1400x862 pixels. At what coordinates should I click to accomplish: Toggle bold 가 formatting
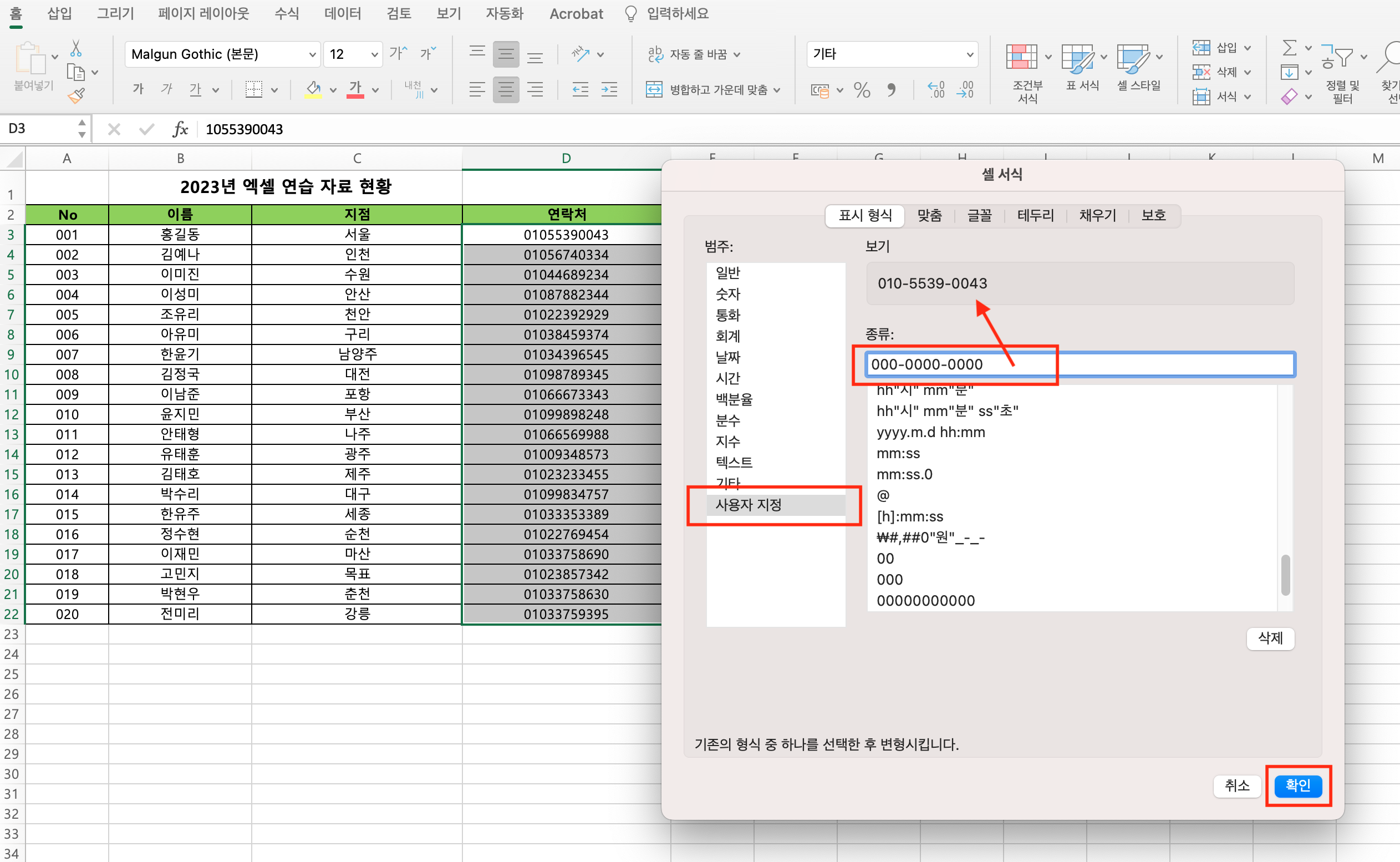pos(139,89)
